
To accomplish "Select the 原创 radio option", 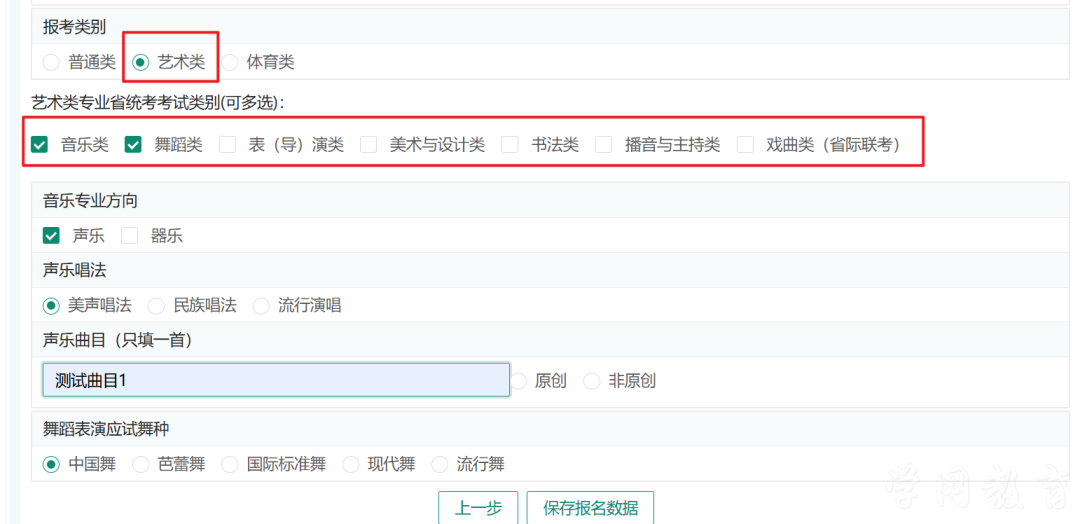I will tap(519, 381).
